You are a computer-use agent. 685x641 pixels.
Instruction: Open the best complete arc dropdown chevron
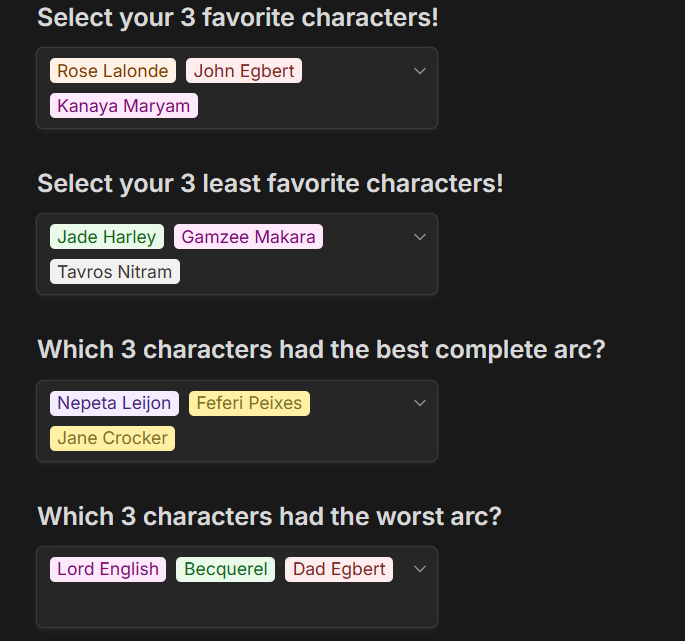(420, 403)
